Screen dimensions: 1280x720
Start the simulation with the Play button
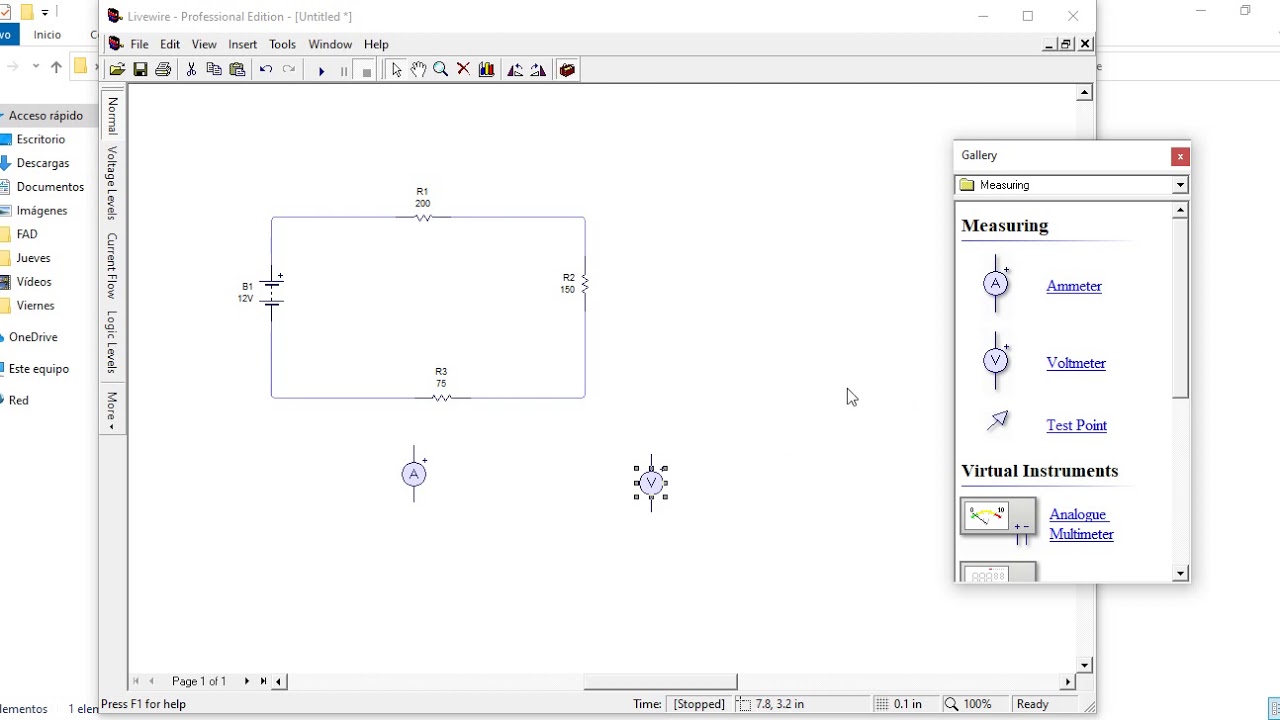click(x=321, y=71)
